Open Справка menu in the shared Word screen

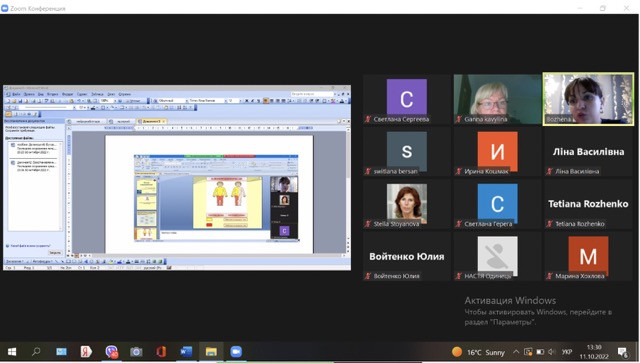124,94
